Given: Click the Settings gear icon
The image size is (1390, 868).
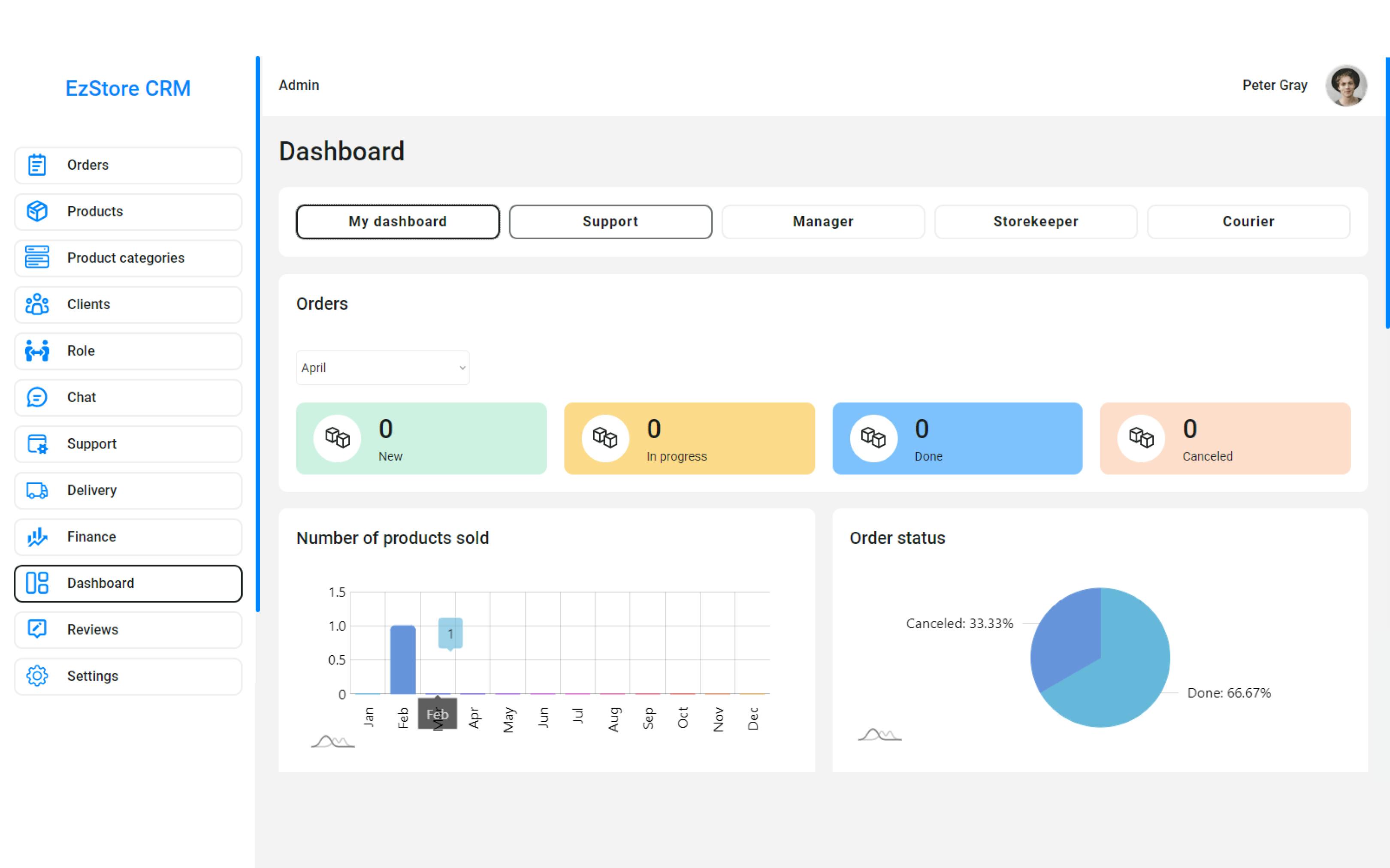Looking at the screenshot, I should pos(37,676).
